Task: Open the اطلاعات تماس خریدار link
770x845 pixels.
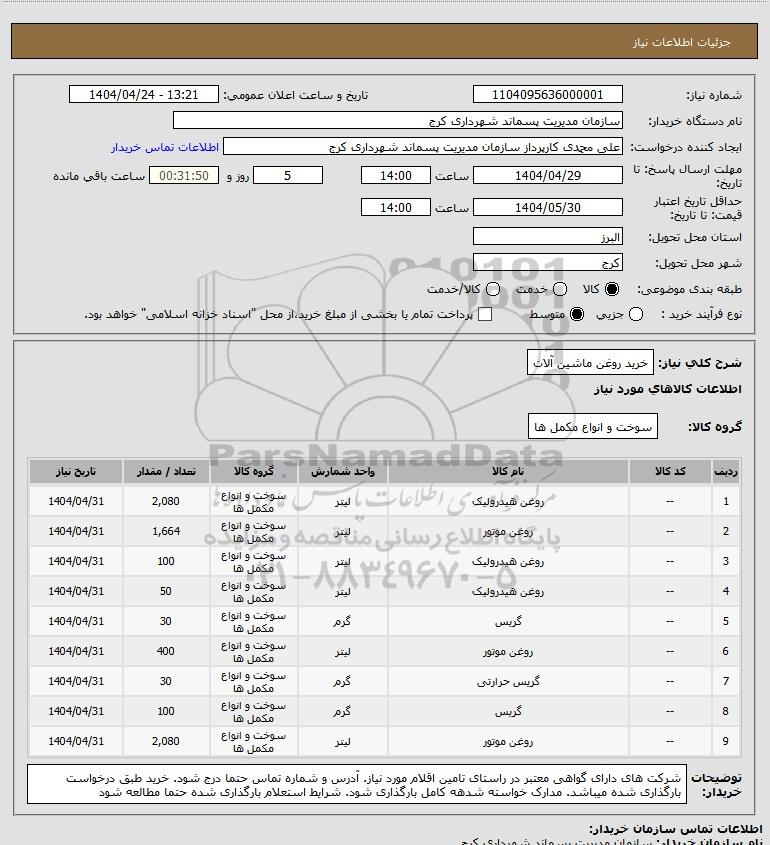Action: [x=165, y=147]
